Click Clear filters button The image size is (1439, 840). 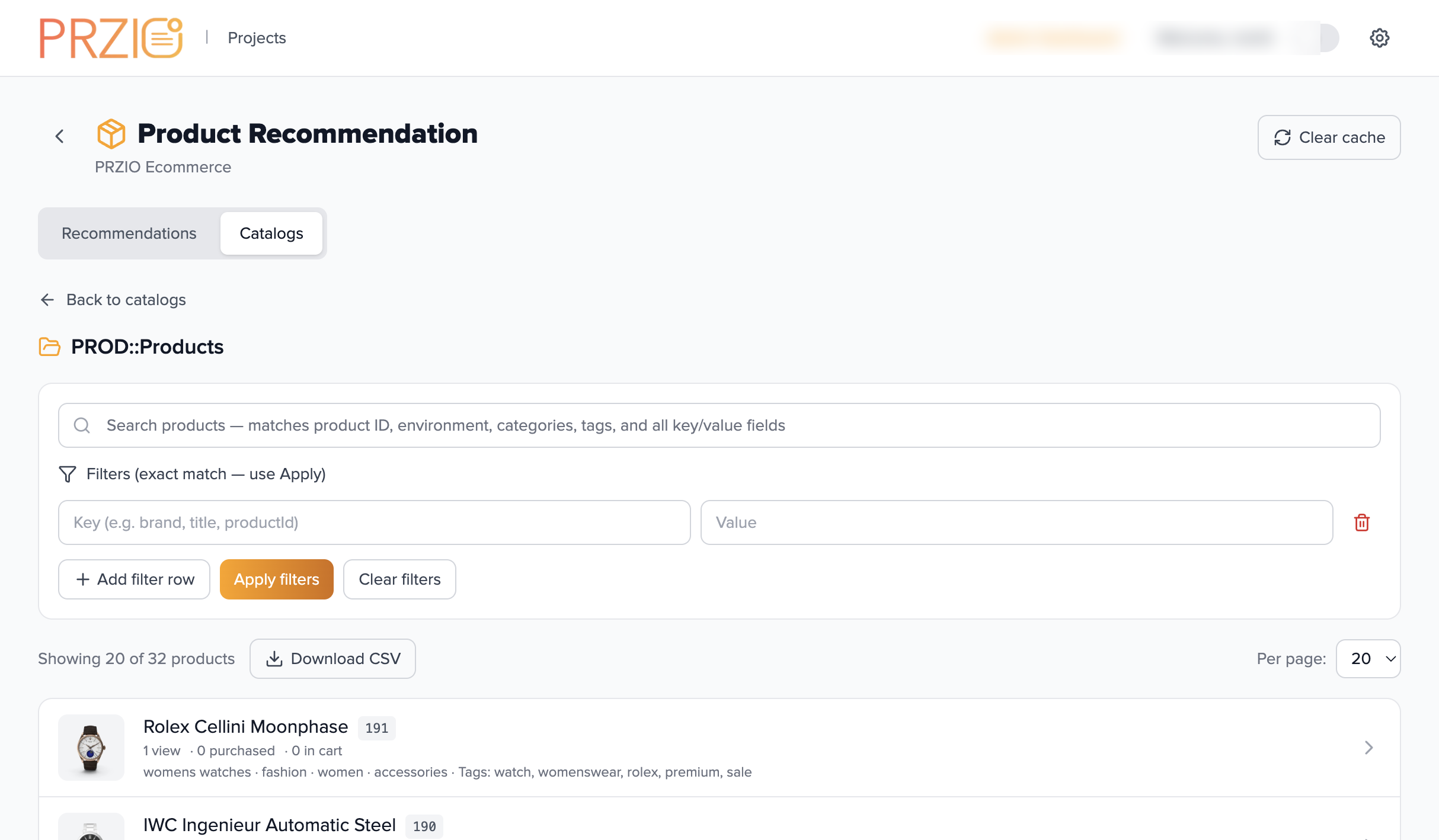coord(399,579)
